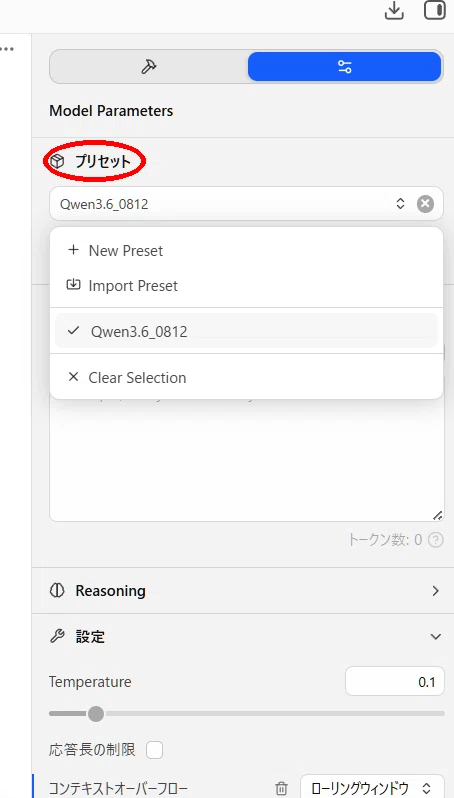Viewport: 454px width, 798px height.
Task: Click the プリセット cube icon
Action: (57, 162)
